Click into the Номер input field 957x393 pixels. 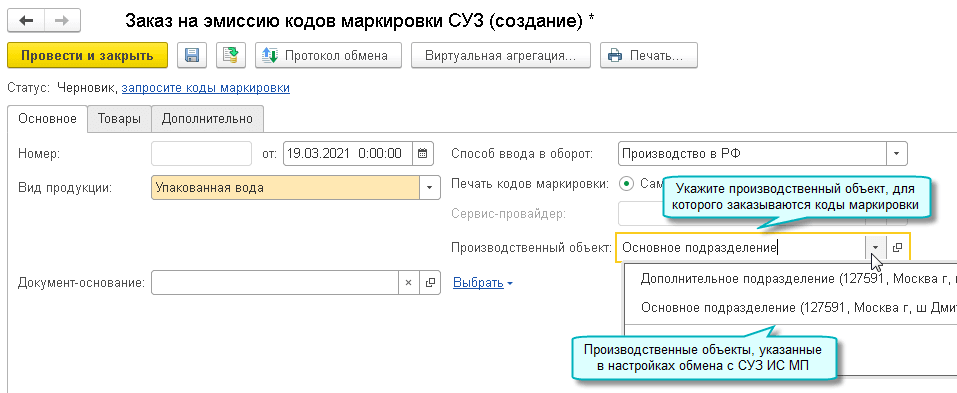click(201, 153)
